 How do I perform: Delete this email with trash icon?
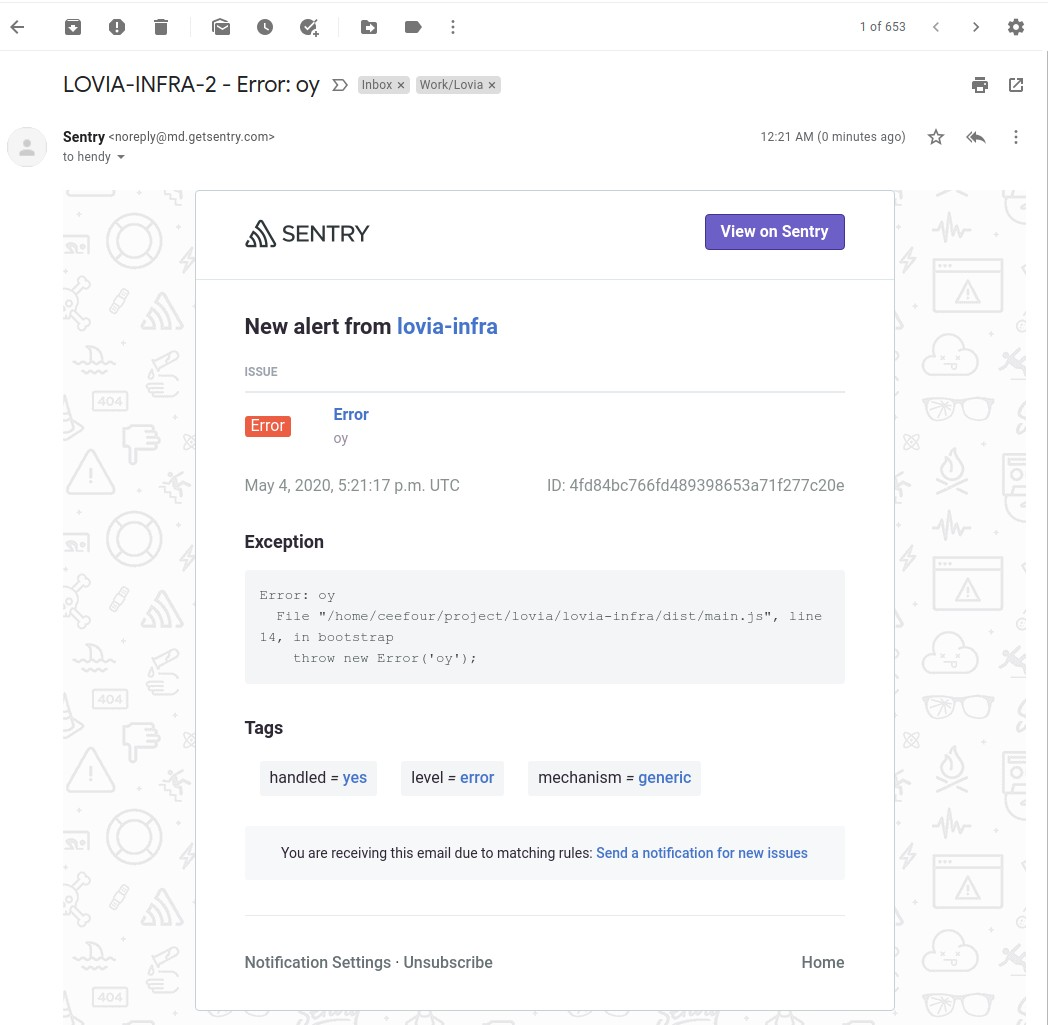click(161, 27)
